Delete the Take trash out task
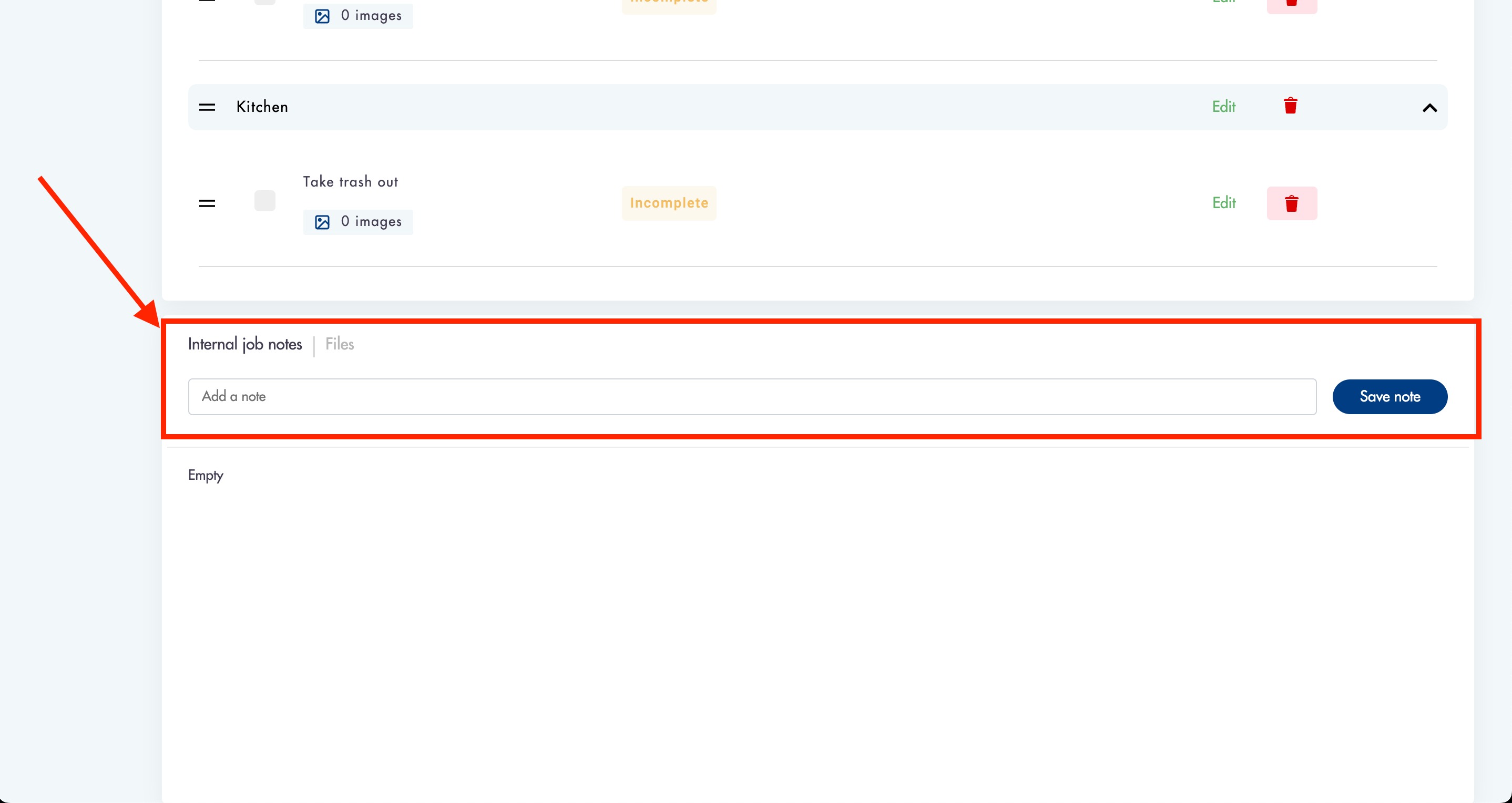The height and width of the screenshot is (803, 1512). coord(1291,203)
